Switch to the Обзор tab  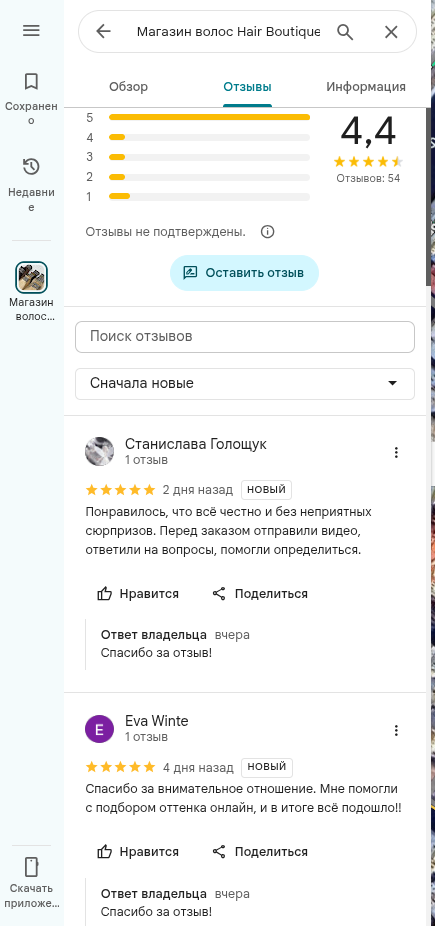pyautogui.click(x=129, y=87)
